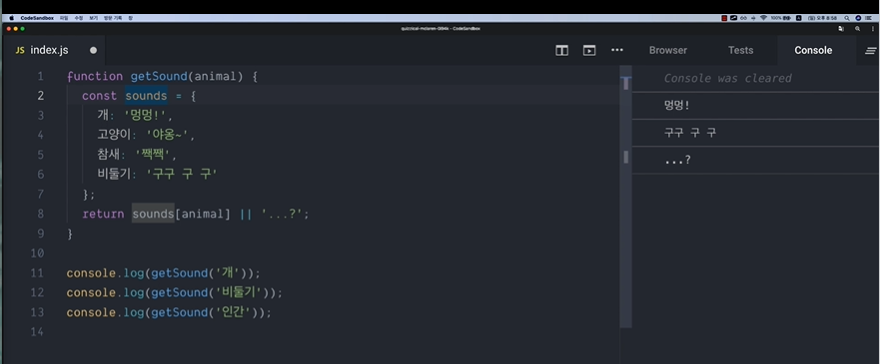The width and height of the screenshot is (883, 364).
Task: Click the input source 'A' icon in menu bar
Action: [799, 18]
